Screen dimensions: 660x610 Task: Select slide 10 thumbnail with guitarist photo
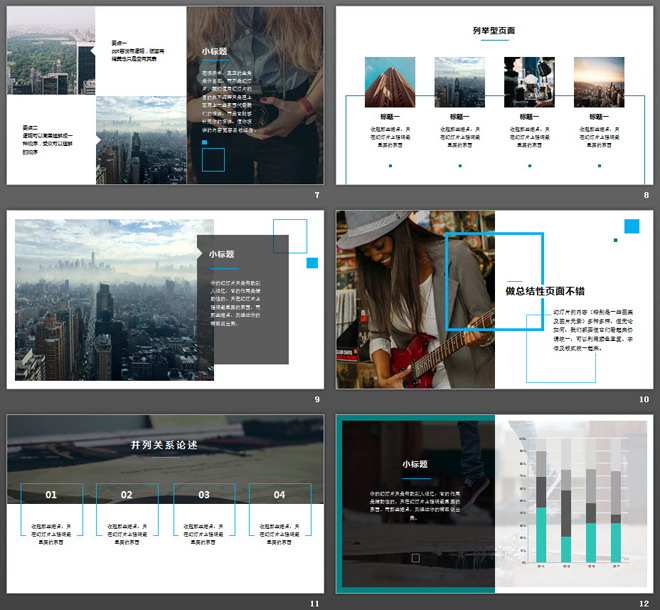[x=495, y=300]
